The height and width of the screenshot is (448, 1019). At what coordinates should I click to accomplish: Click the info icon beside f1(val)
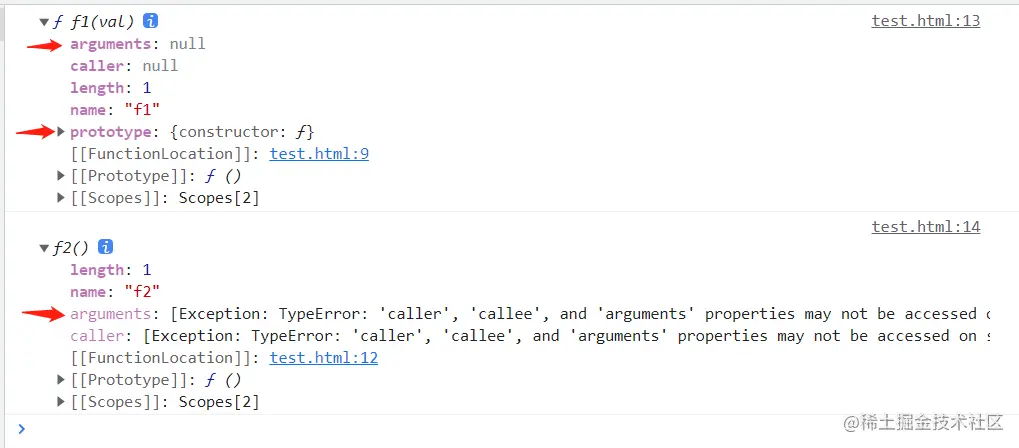tap(150, 21)
